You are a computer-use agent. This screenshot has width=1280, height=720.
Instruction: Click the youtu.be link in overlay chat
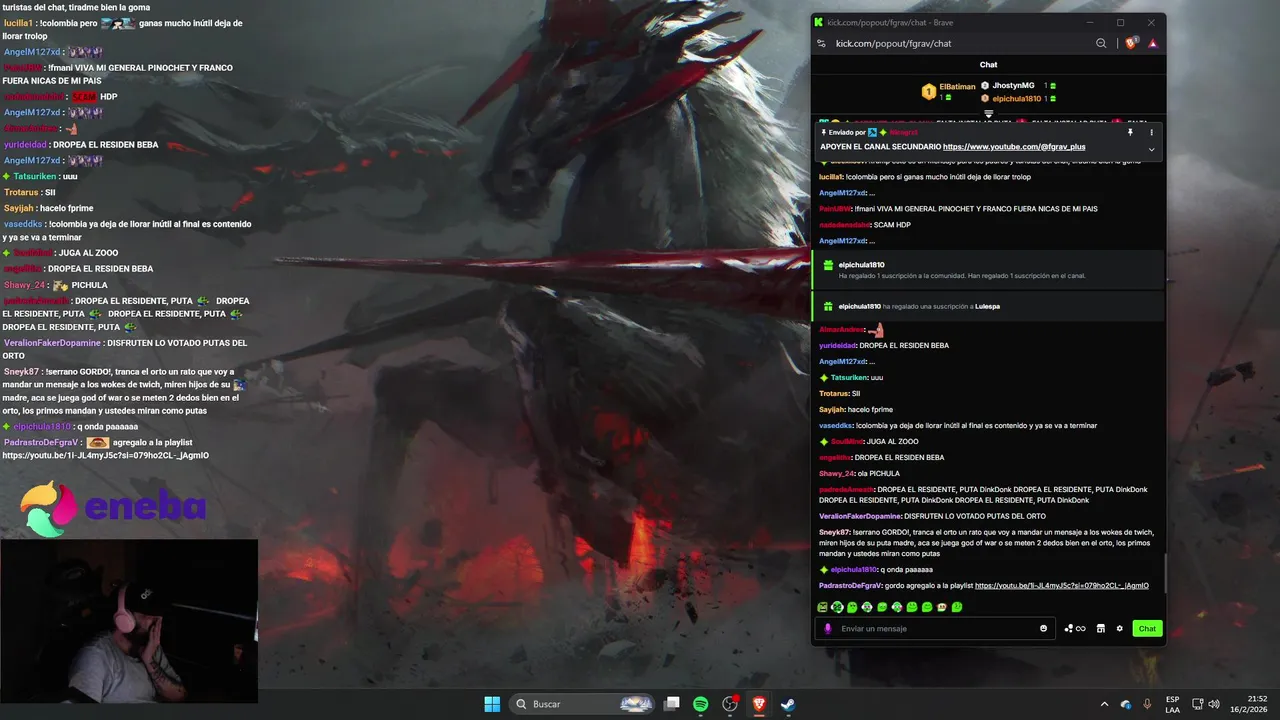pyautogui.click(x=105, y=455)
